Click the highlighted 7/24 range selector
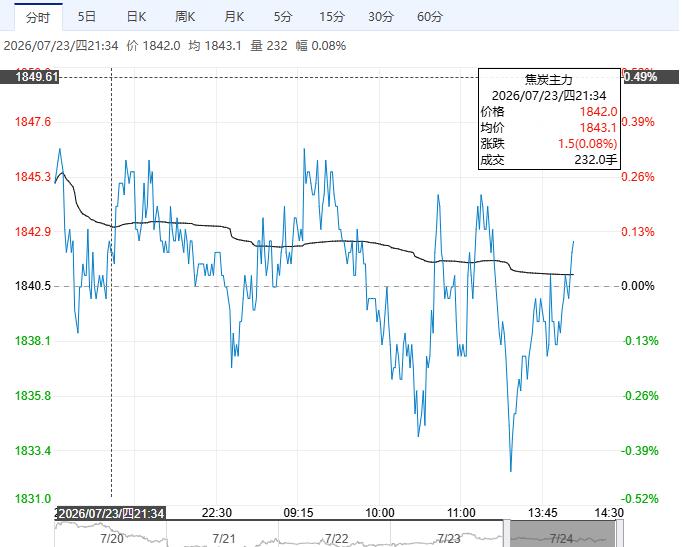 click(x=563, y=533)
